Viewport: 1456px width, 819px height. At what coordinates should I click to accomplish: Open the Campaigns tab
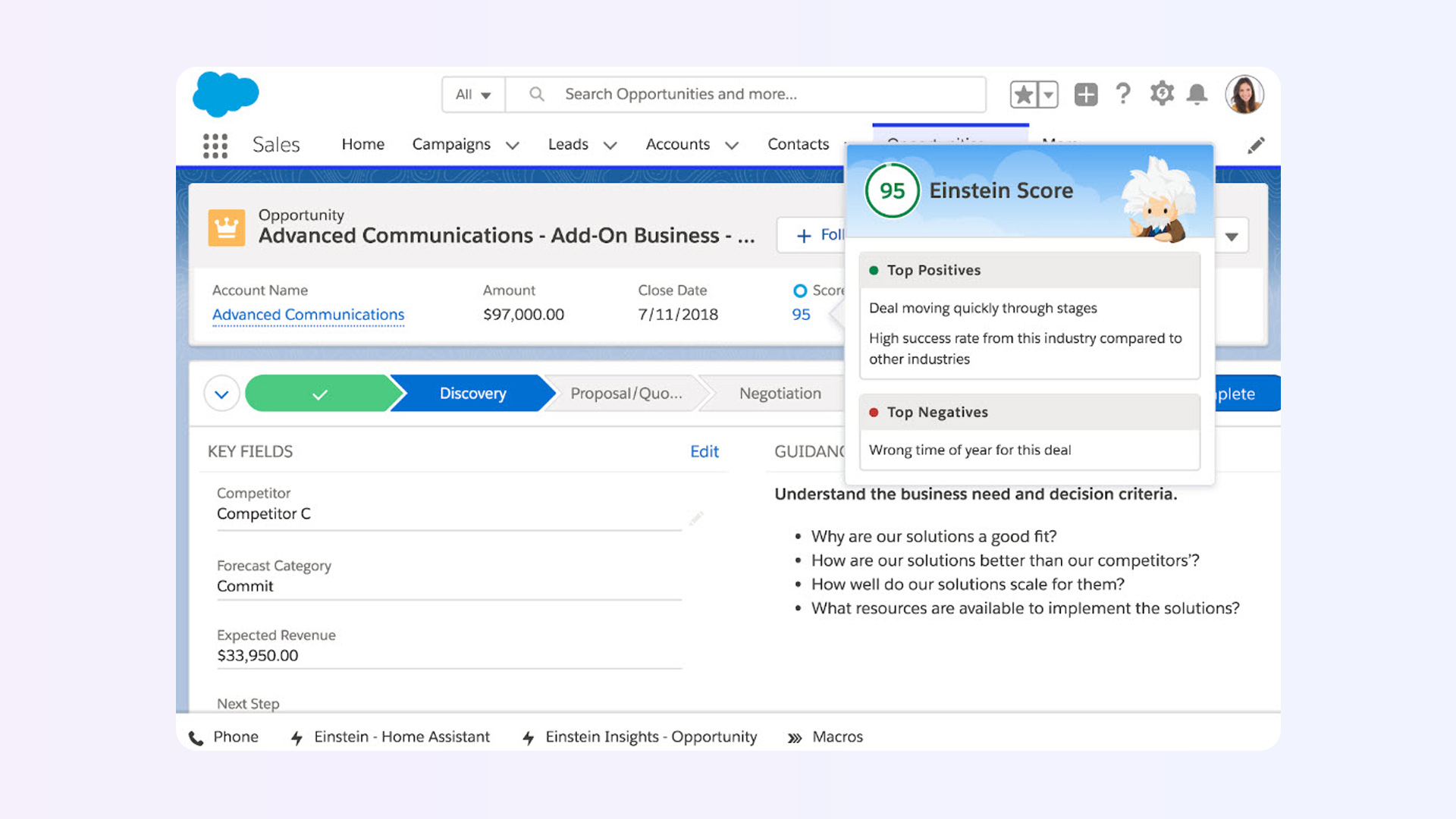click(451, 145)
